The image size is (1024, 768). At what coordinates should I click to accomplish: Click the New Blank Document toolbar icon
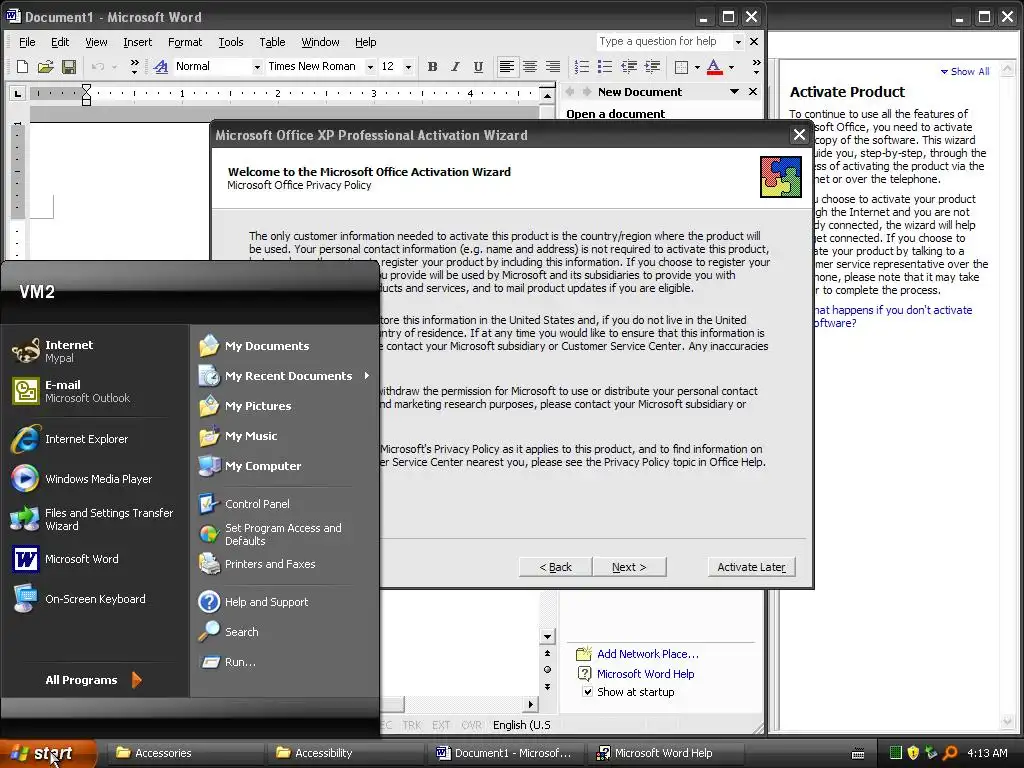tap(22, 67)
